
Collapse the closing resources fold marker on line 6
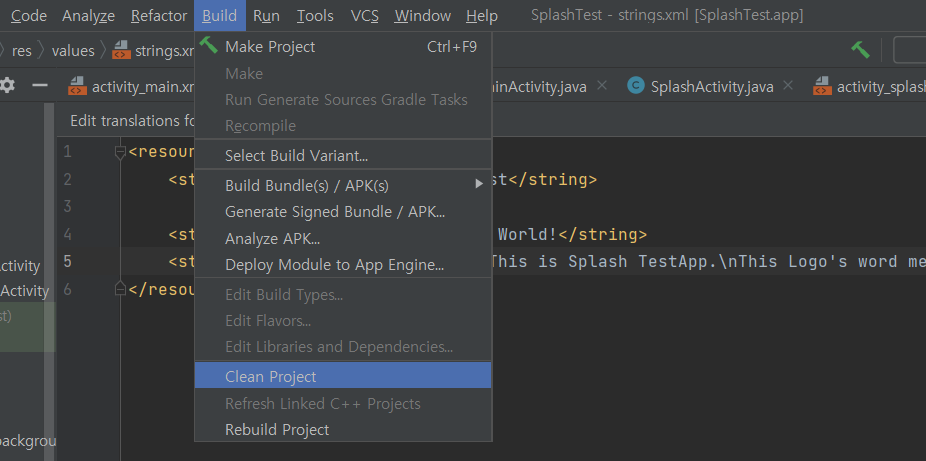(x=121, y=290)
